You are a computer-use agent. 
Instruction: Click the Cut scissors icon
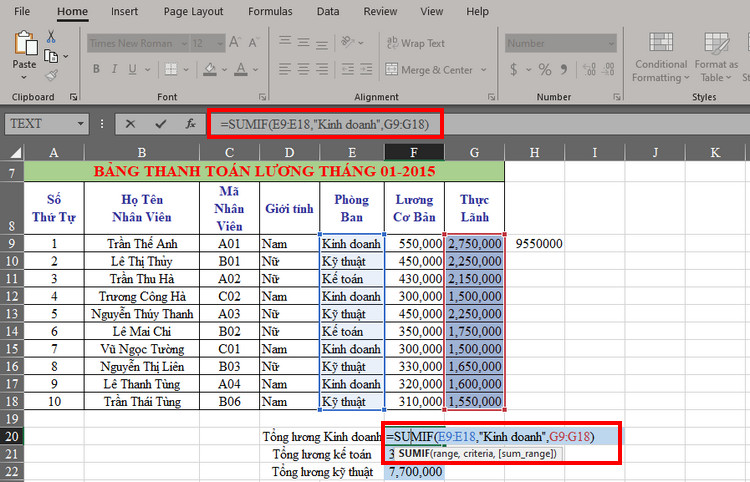click(51, 37)
